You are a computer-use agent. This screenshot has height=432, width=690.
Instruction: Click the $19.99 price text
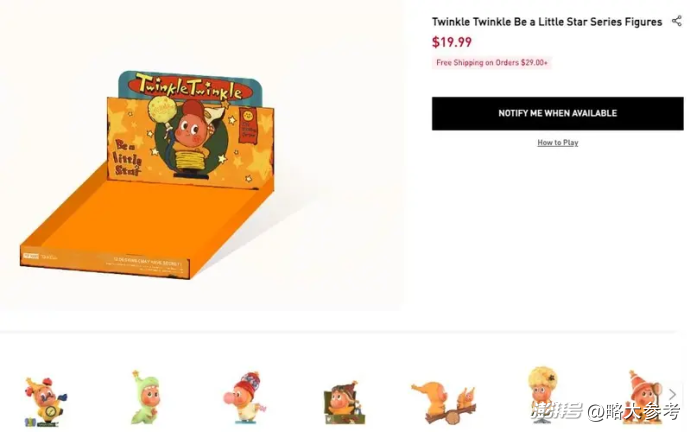coord(451,42)
